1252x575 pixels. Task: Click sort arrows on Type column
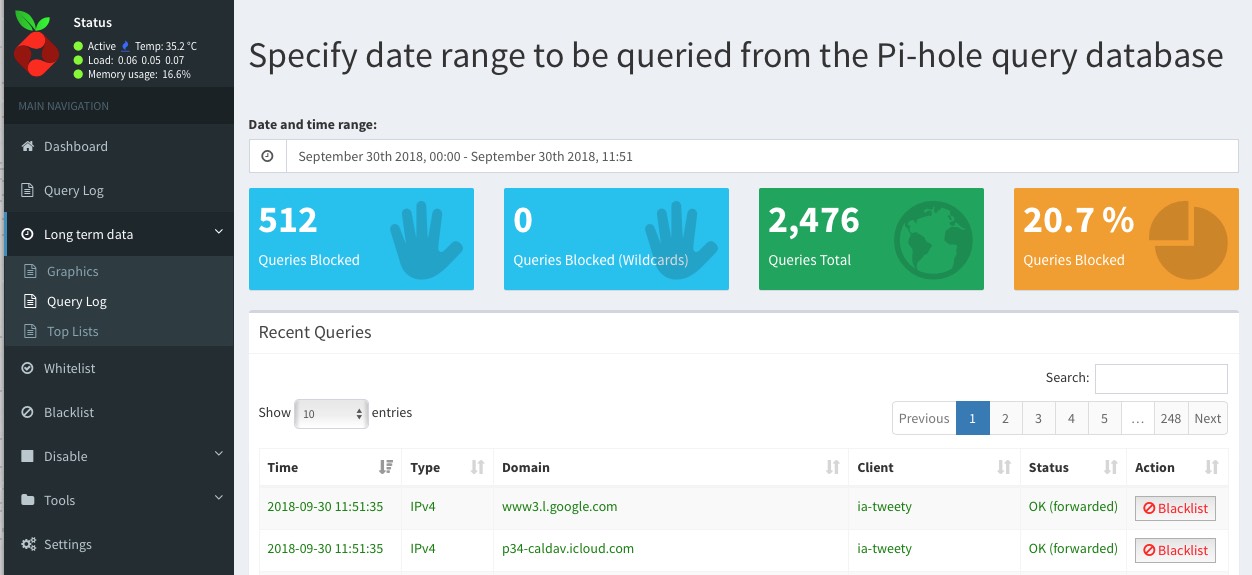(477, 467)
